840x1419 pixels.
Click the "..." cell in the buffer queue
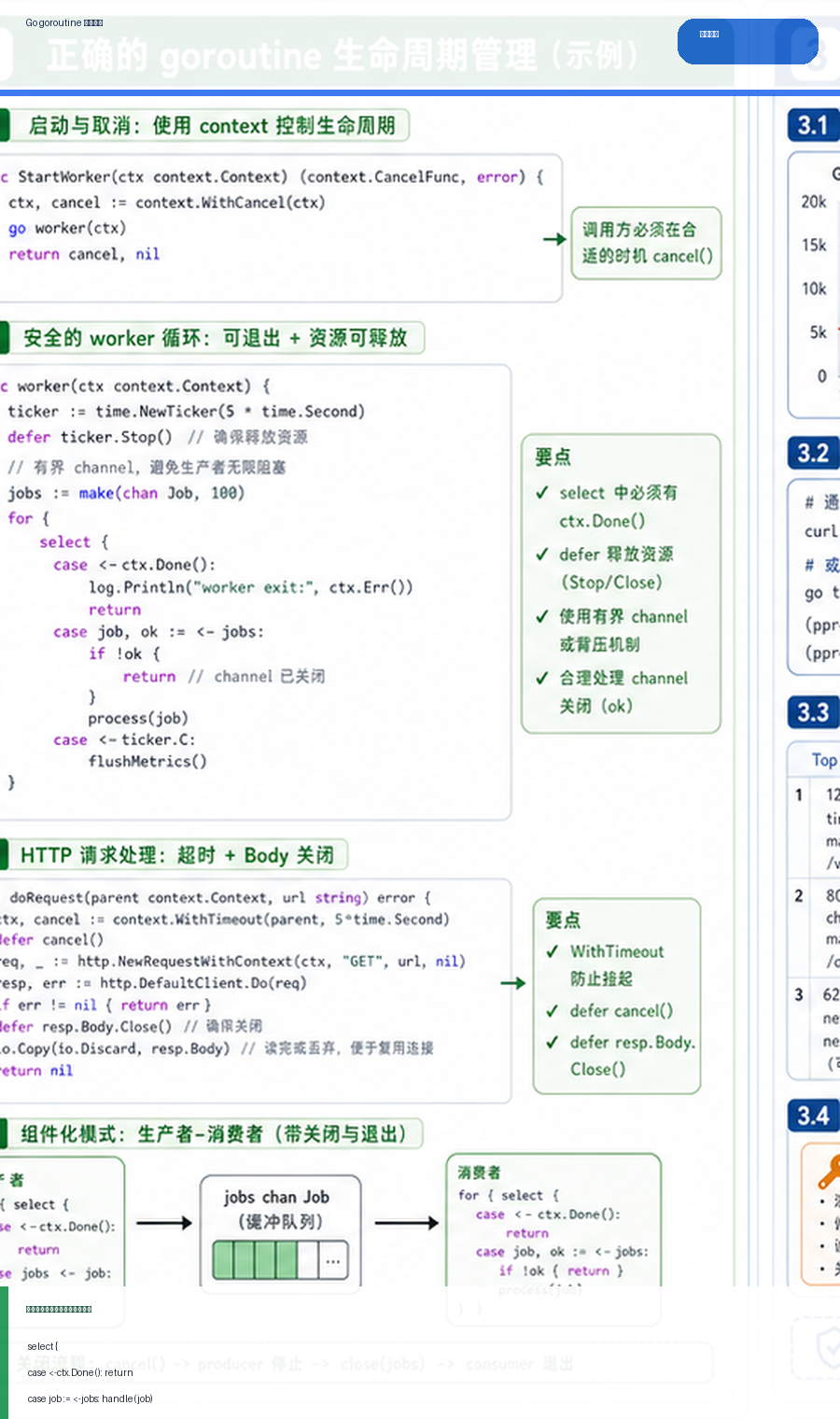click(333, 1260)
